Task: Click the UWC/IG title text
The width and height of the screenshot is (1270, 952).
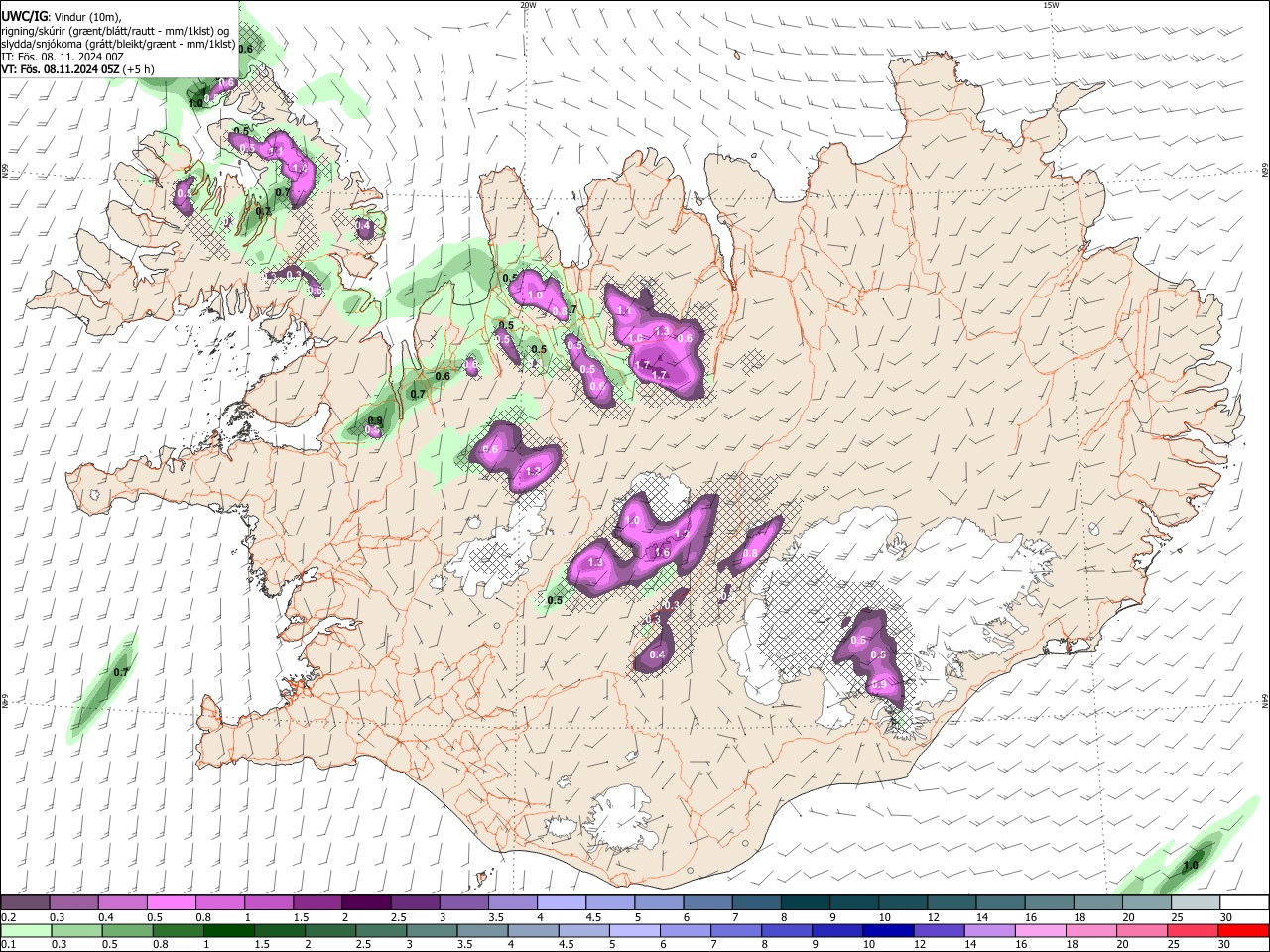Action: (25, 16)
